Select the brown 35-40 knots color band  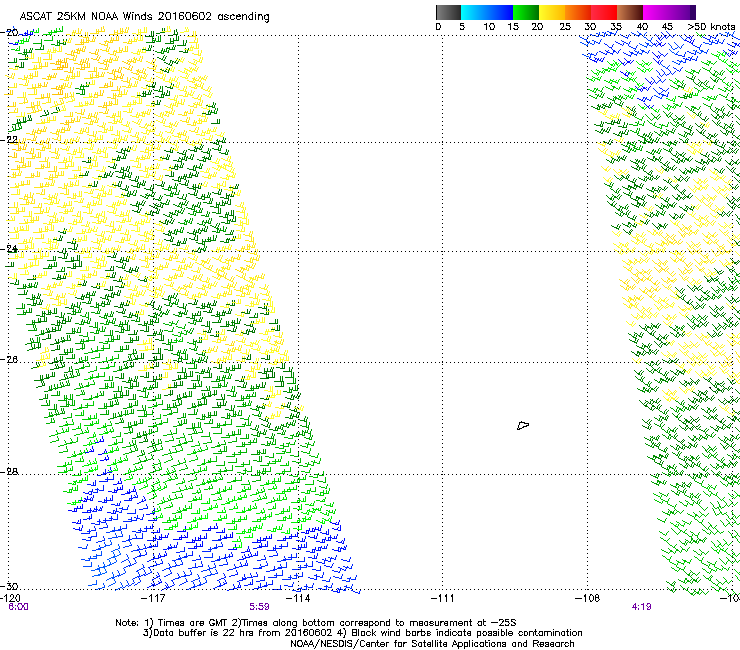click(630, 12)
